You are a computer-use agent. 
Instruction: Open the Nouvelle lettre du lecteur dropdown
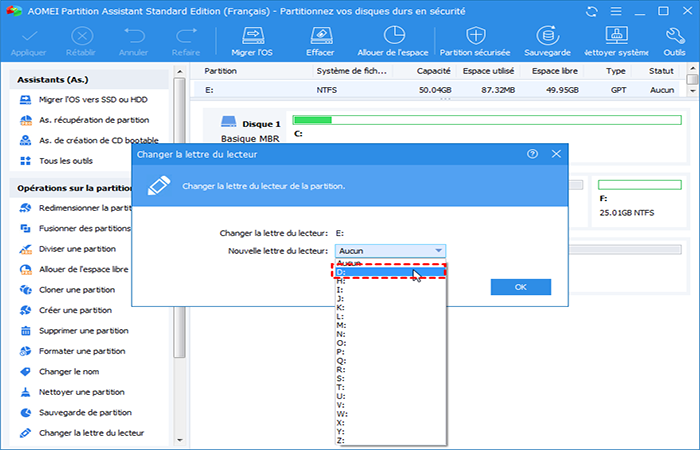[390, 251]
